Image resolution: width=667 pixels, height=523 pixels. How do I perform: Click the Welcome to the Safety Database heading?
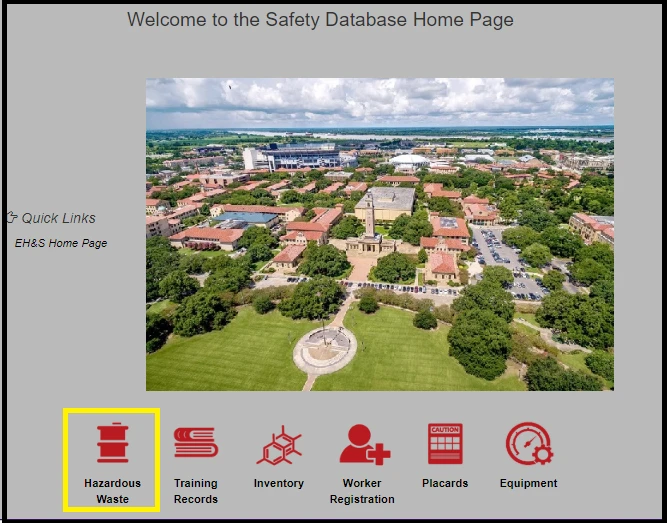pos(320,19)
